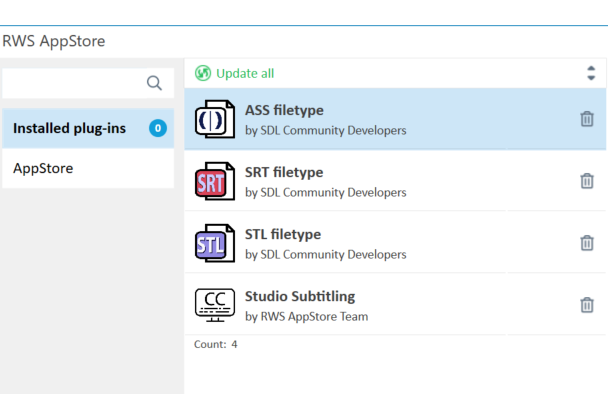Open the ASS filetype plug-in icon
Screen dimensions: 608x394
(x=215, y=119)
